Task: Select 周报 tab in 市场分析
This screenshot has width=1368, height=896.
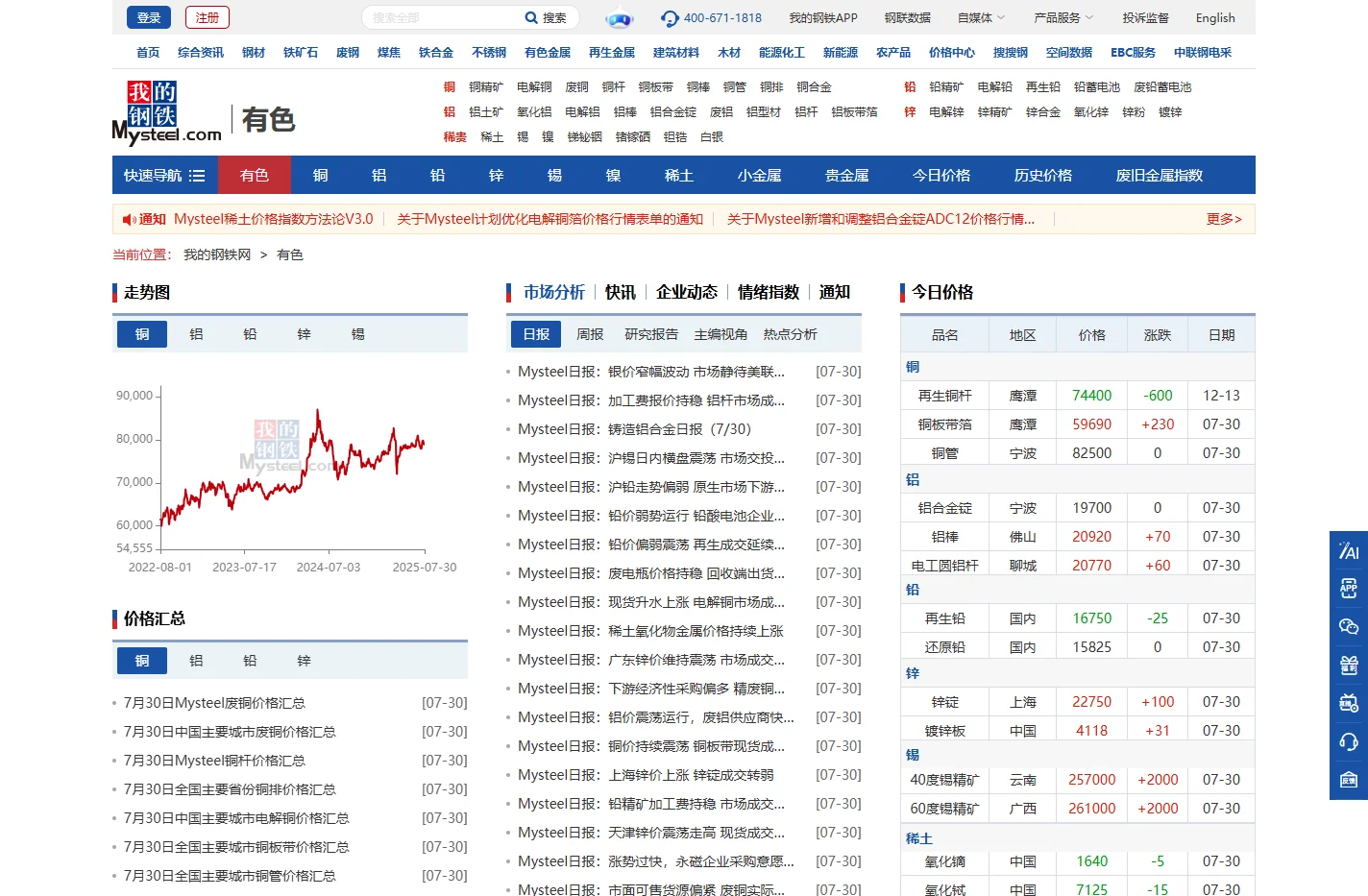Action: pyautogui.click(x=590, y=333)
